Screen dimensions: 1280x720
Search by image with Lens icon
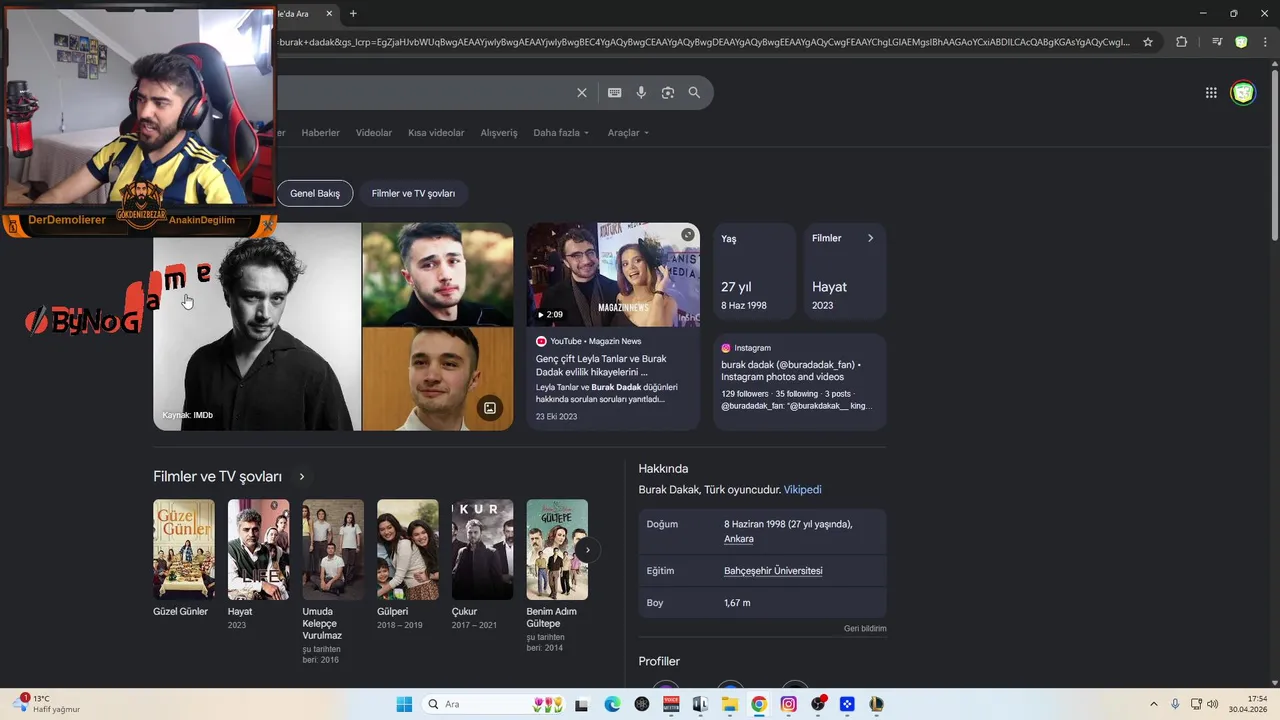668,93
